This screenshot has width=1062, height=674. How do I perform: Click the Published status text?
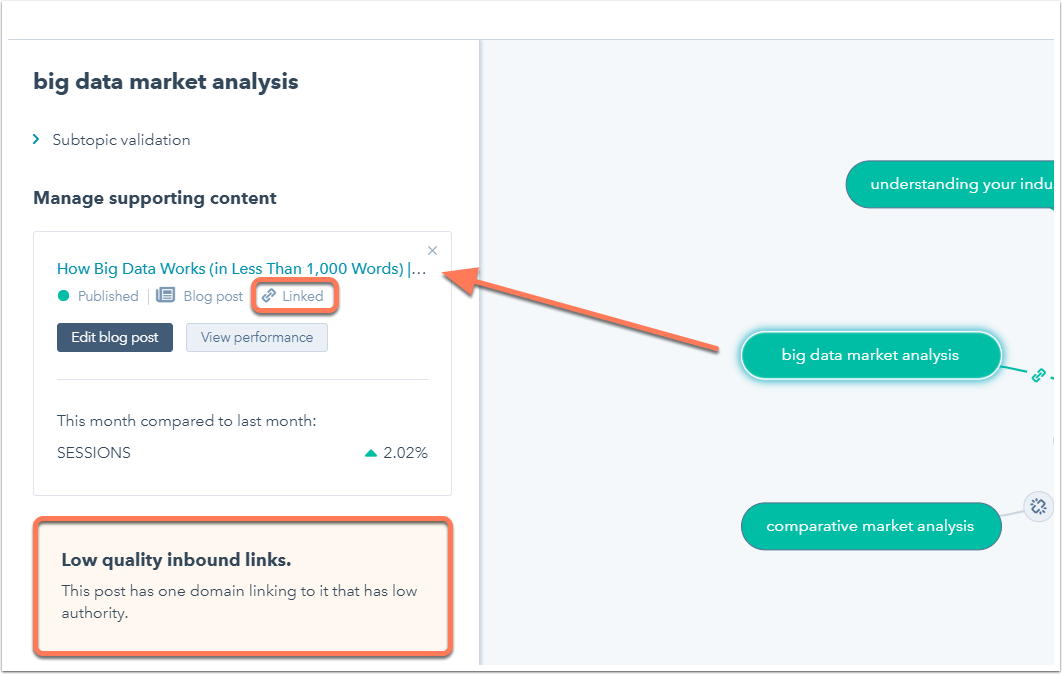click(108, 296)
